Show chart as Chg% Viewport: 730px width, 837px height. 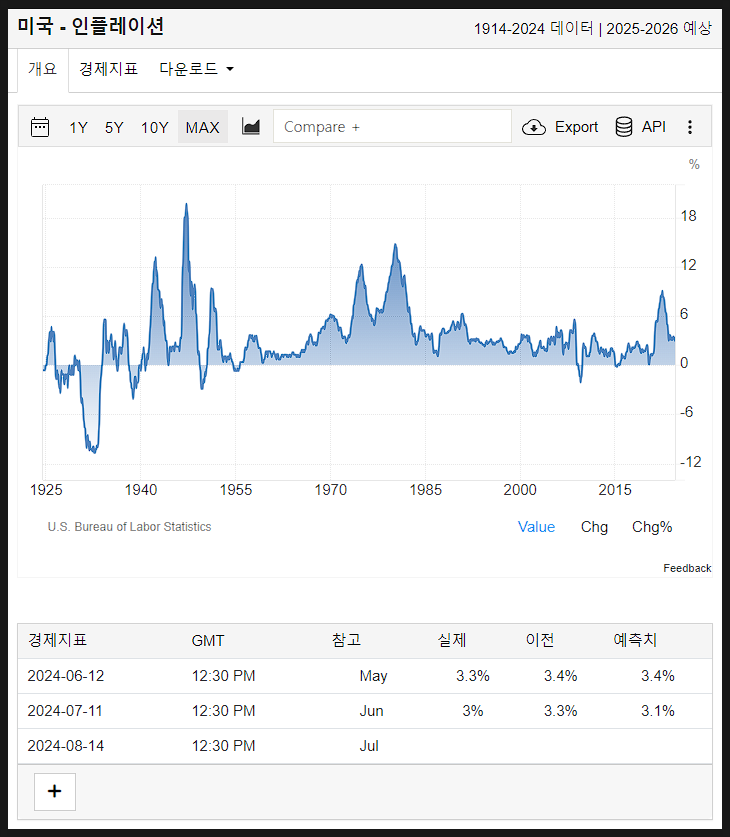pyautogui.click(x=652, y=527)
